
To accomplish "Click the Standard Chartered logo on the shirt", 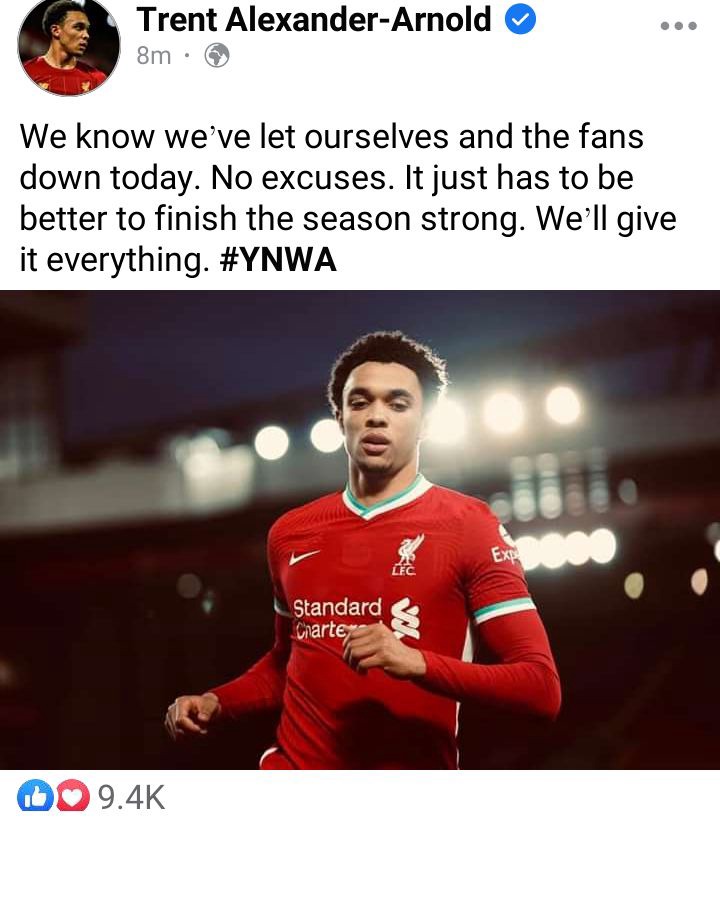I will tap(355, 618).
